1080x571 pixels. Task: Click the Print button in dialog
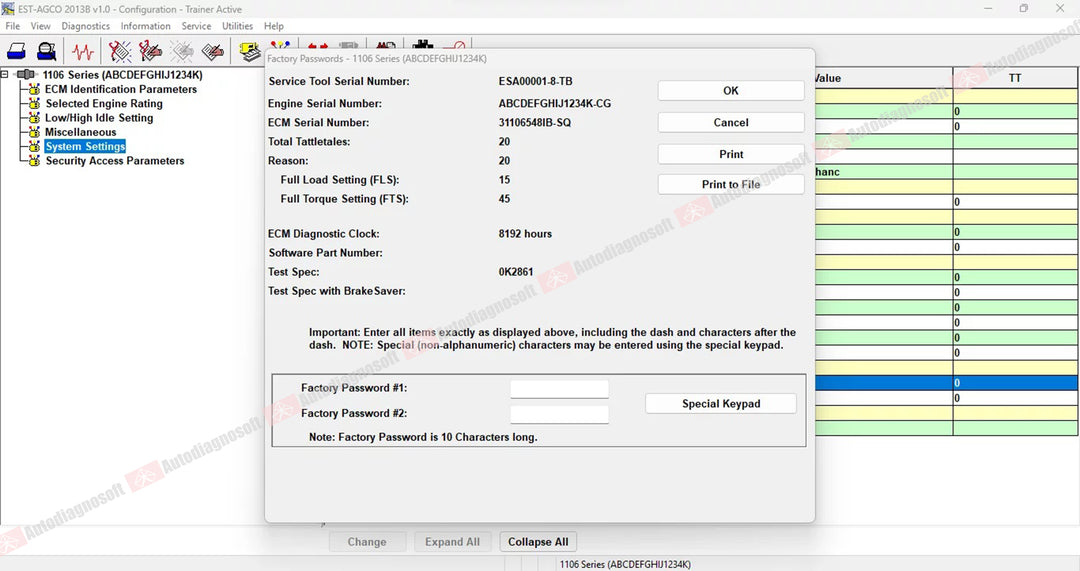click(731, 154)
